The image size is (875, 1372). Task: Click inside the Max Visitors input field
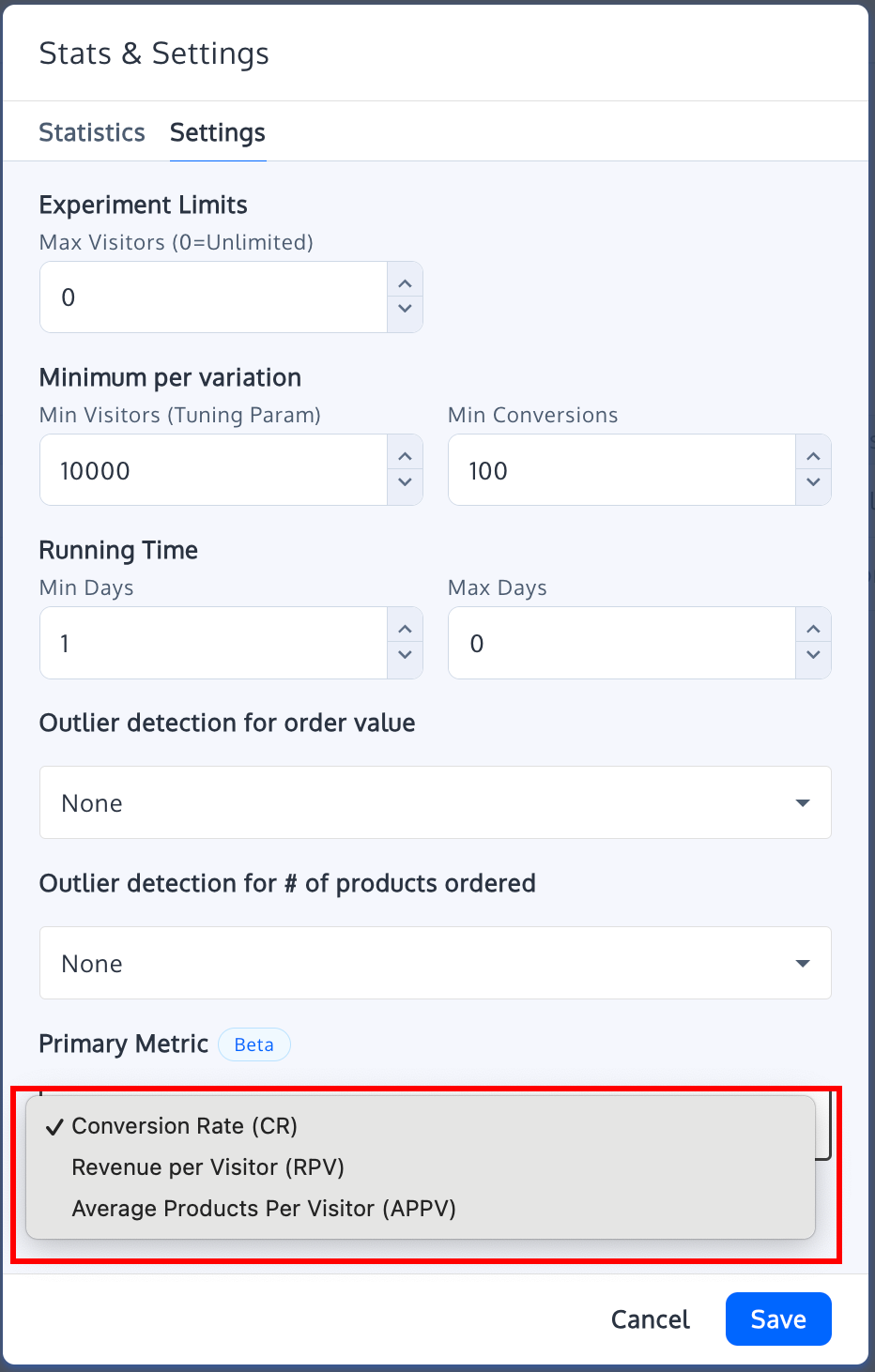(207, 297)
